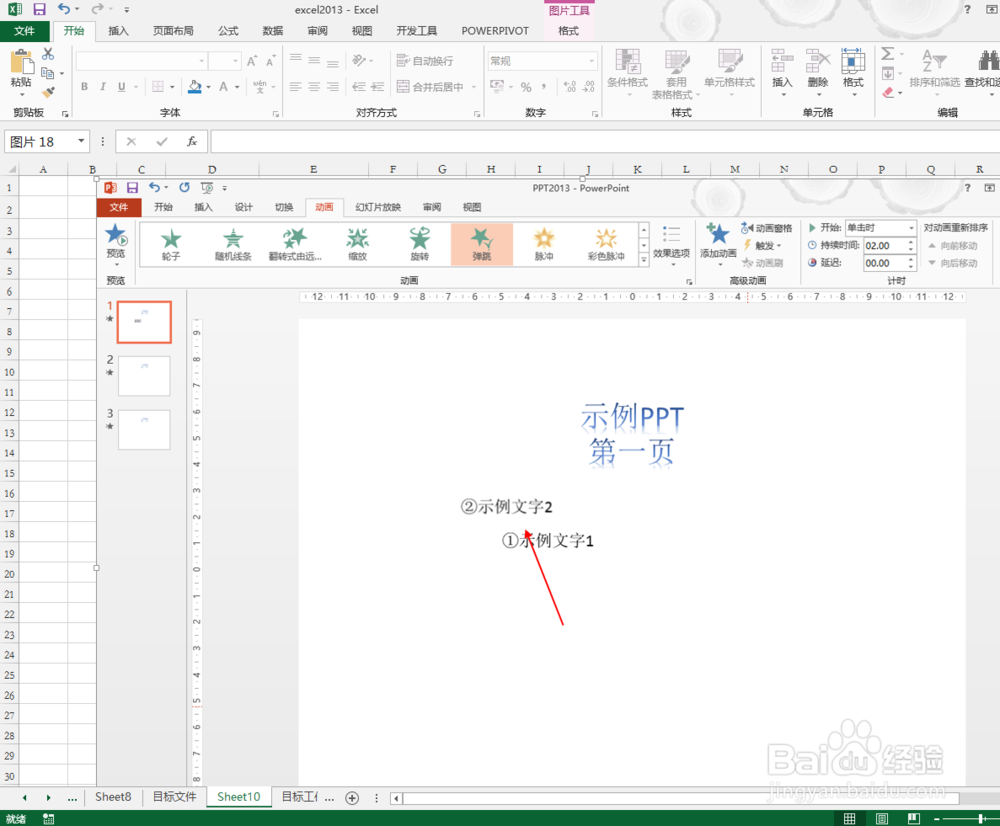Click the 插入 cells button in 单元格 group
This screenshot has width=1000, height=826.
pyautogui.click(x=782, y=73)
